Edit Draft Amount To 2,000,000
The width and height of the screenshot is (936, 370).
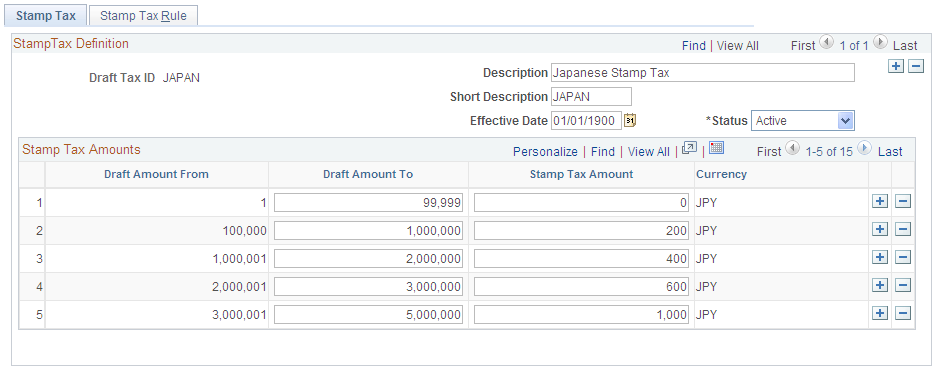pos(368,258)
